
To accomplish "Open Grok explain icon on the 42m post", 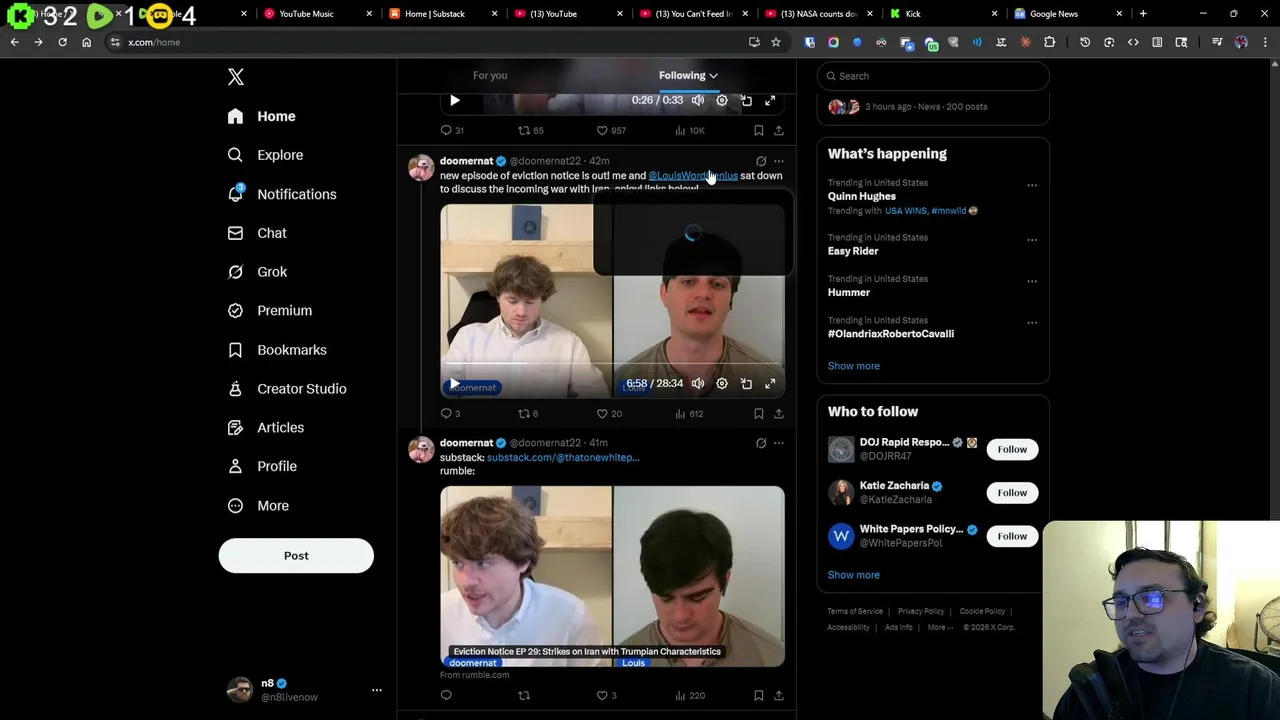I will [761, 161].
